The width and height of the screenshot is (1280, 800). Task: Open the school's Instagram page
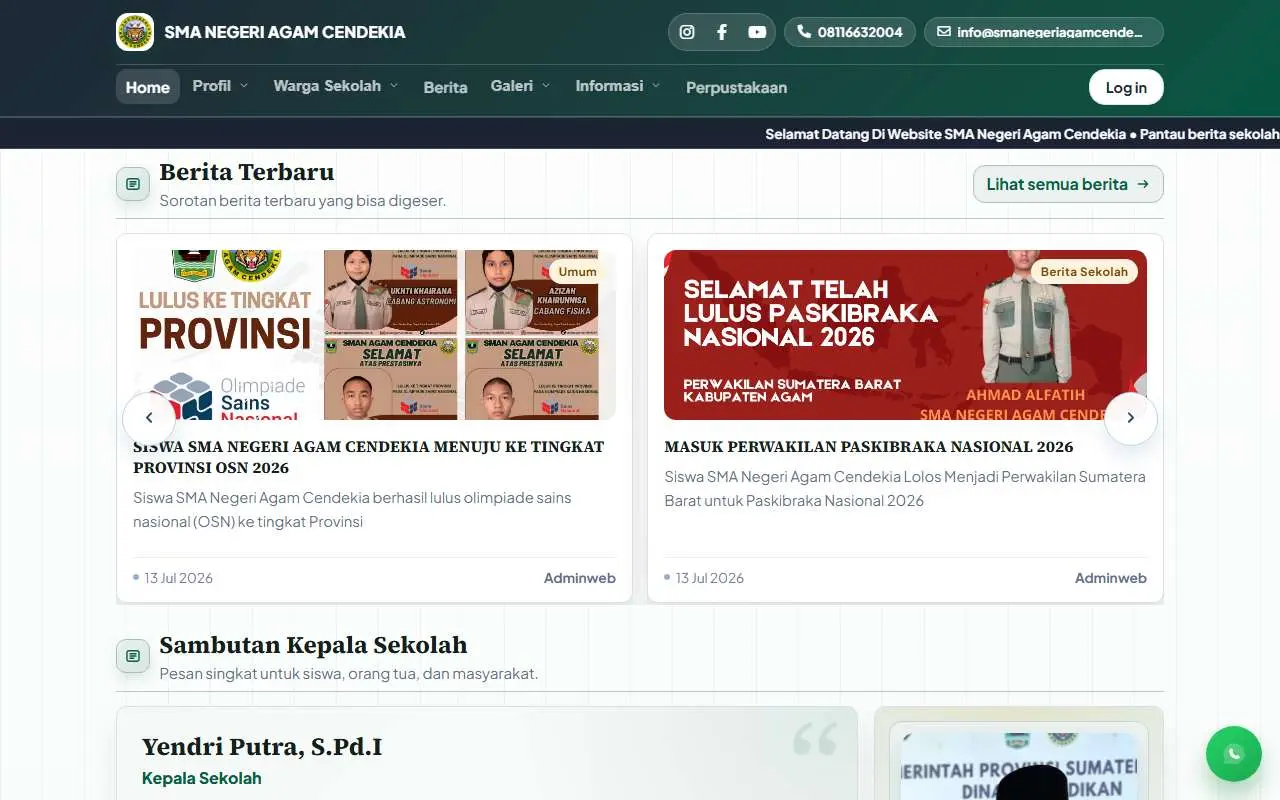click(x=687, y=32)
